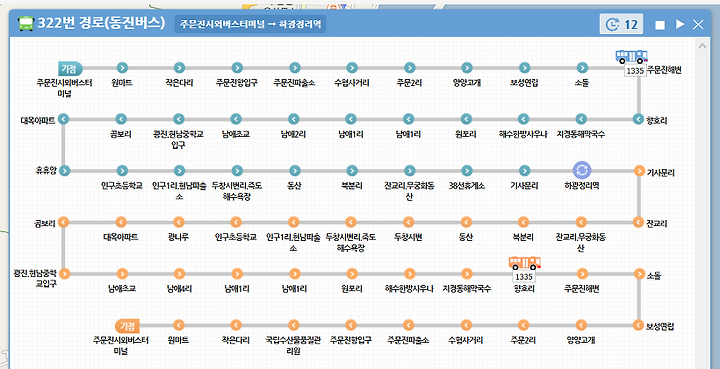Select the teal 북분리 stop icon
Image resolution: width=720 pixels, height=369 pixels.
352,171
